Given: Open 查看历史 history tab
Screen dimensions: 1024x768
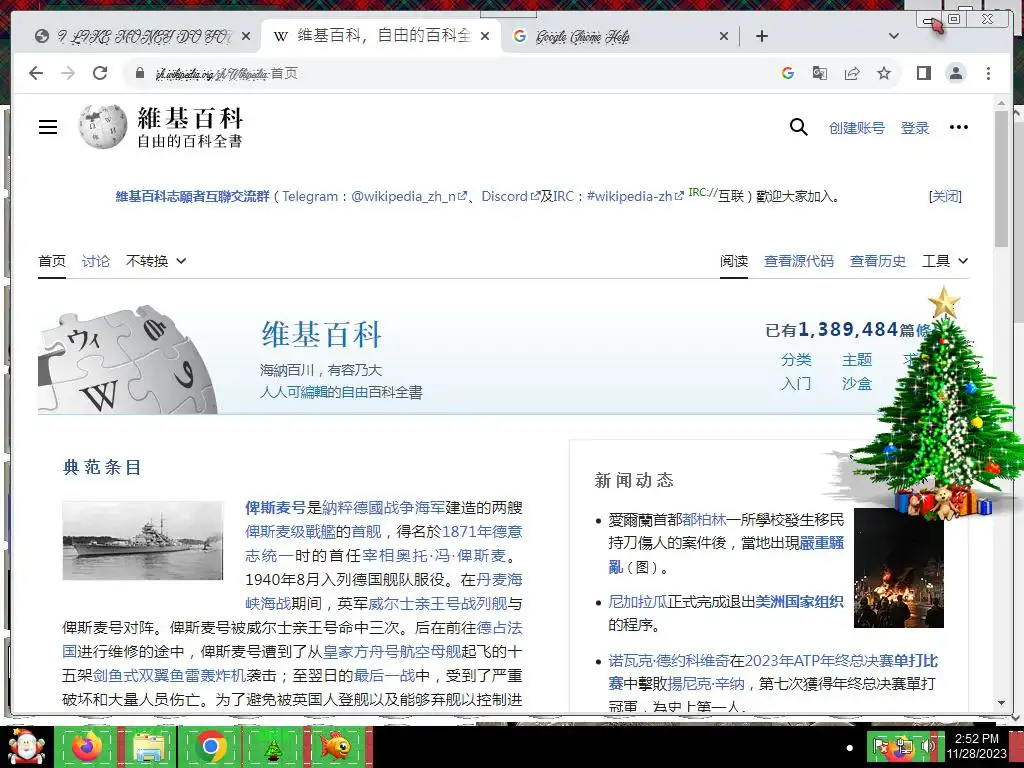Looking at the screenshot, I should pos(878,261).
